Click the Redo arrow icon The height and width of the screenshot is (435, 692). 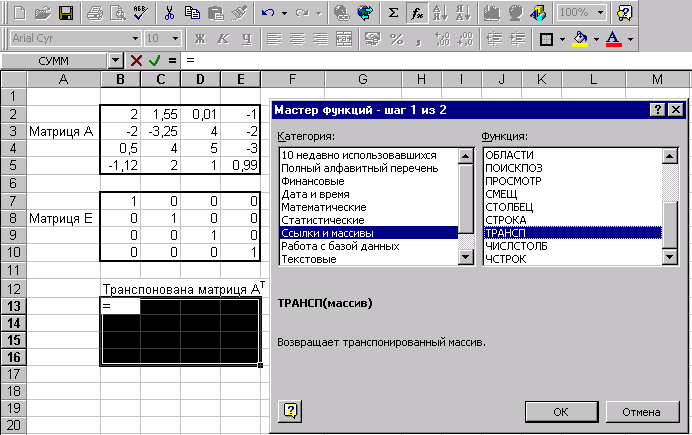tap(302, 13)
